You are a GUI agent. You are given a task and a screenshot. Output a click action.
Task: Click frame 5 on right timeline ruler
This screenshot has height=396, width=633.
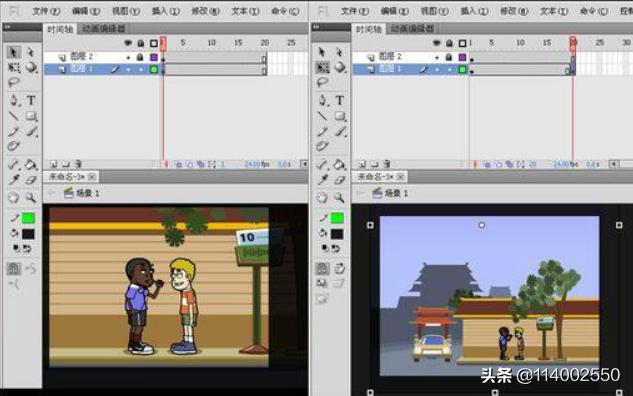pos(491,43)
